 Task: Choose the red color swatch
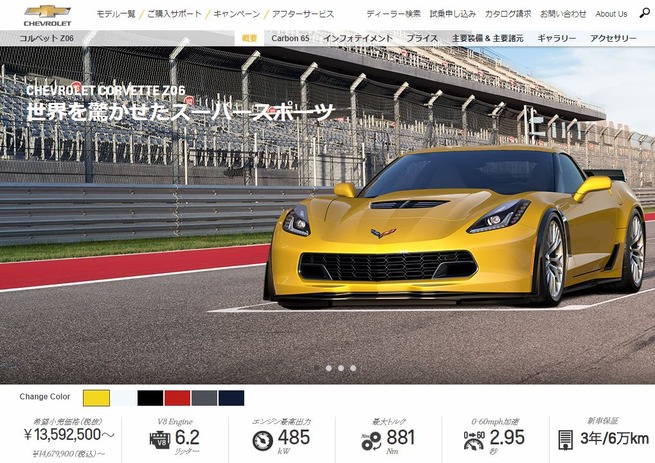[x=177, y=398]
